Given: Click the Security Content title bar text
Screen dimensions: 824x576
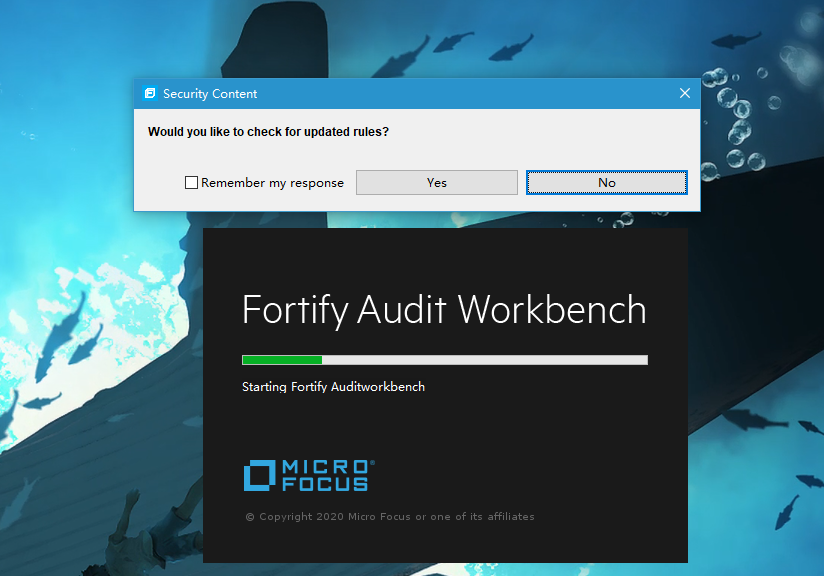Looking at the screenshot, I should pyautogui.click(x=210, y=94).
